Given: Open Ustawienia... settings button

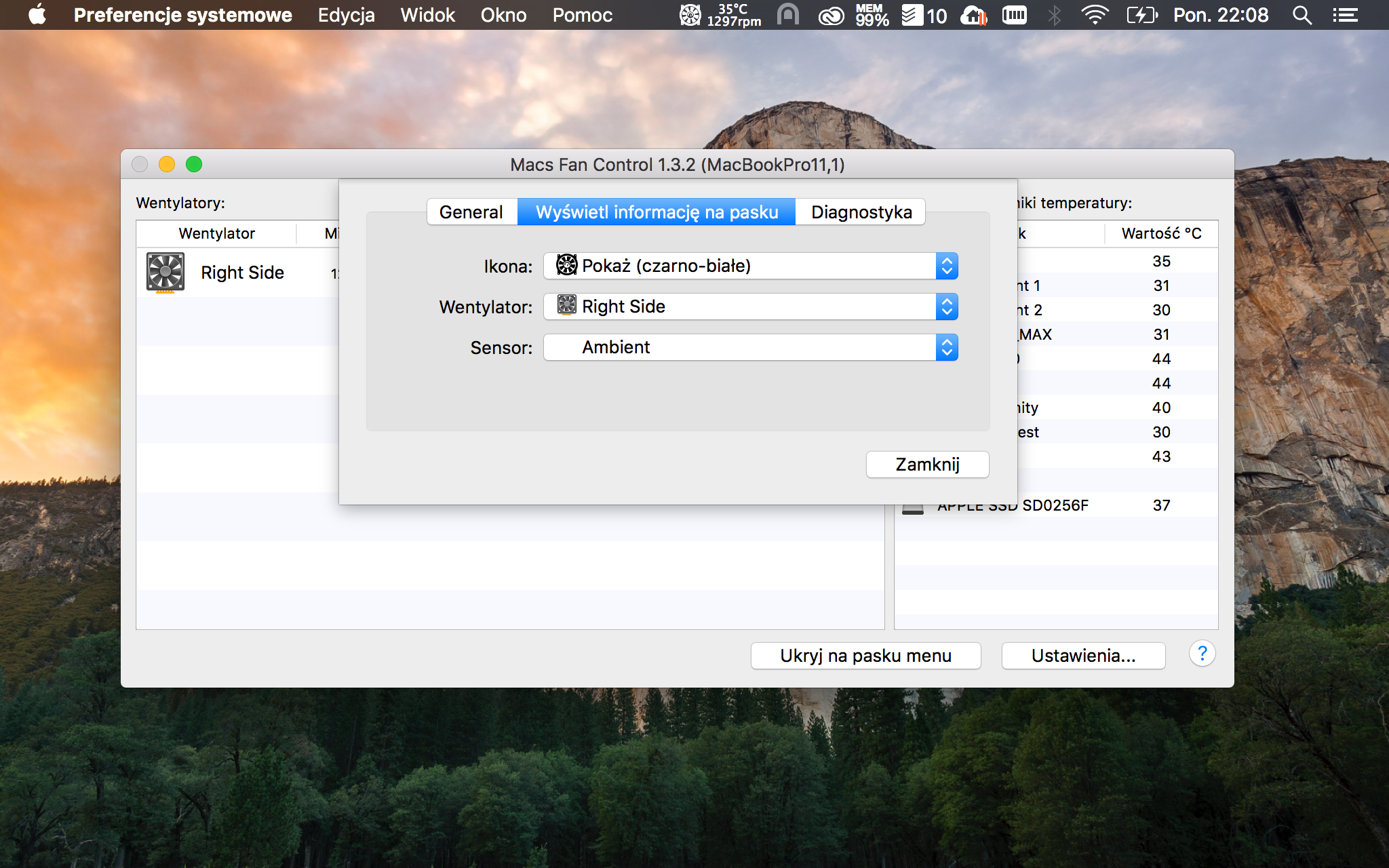Looking at the screenshot, I should click(x=1083, y=656).
